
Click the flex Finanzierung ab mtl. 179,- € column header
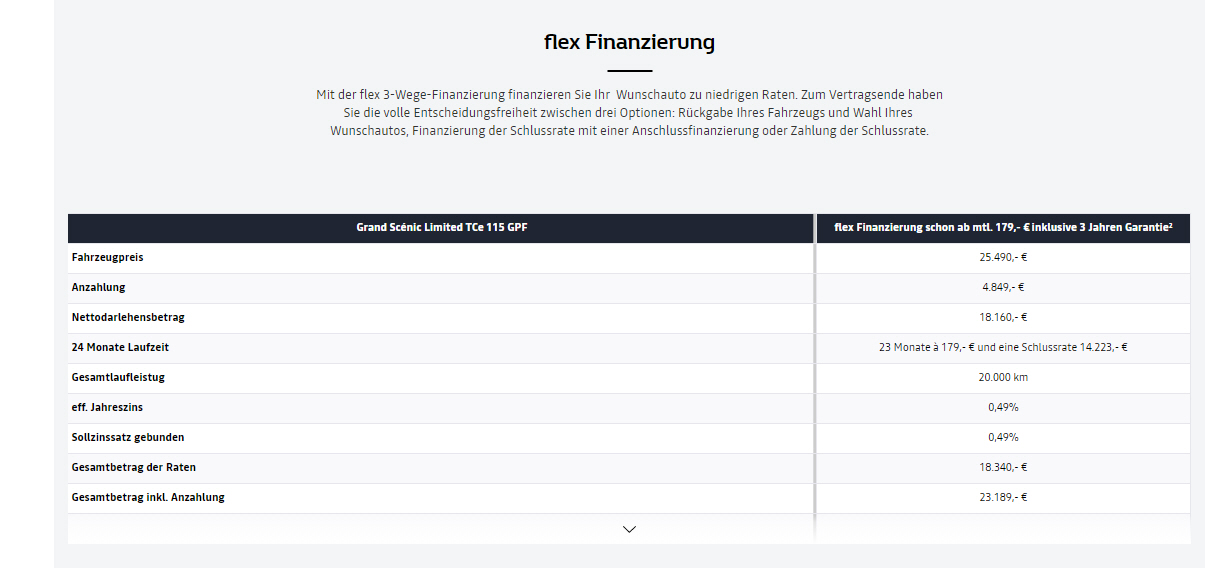(x=1003, y=228)
